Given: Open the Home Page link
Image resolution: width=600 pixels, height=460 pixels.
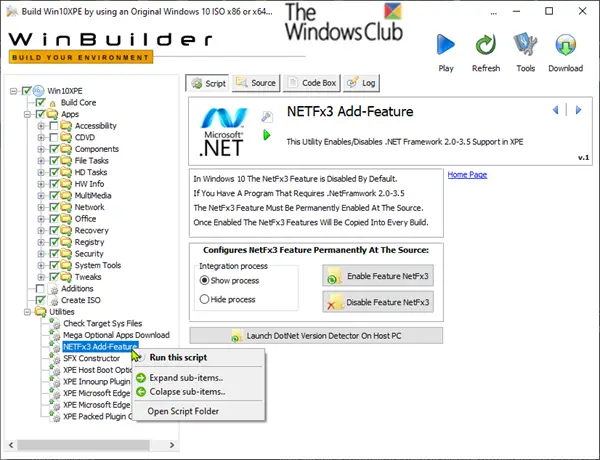Looking at the screenshot, I should (x=467, y=175).
